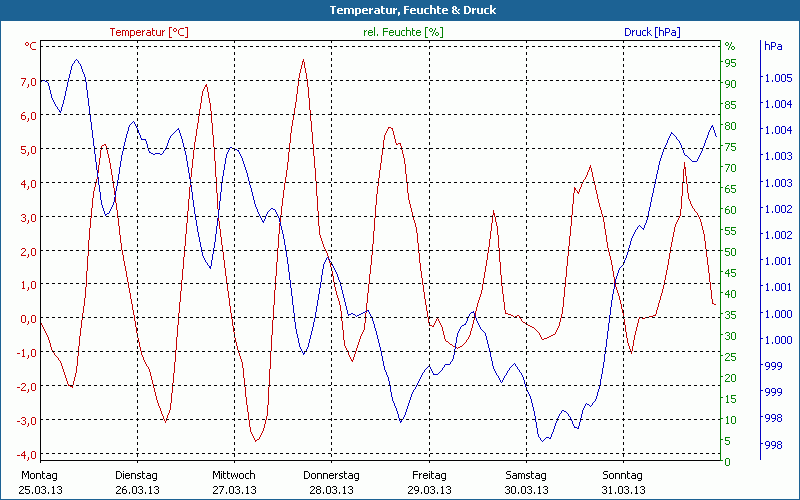Choose the Mittwoch day label
800x500 pixels.
pos(234,475)
